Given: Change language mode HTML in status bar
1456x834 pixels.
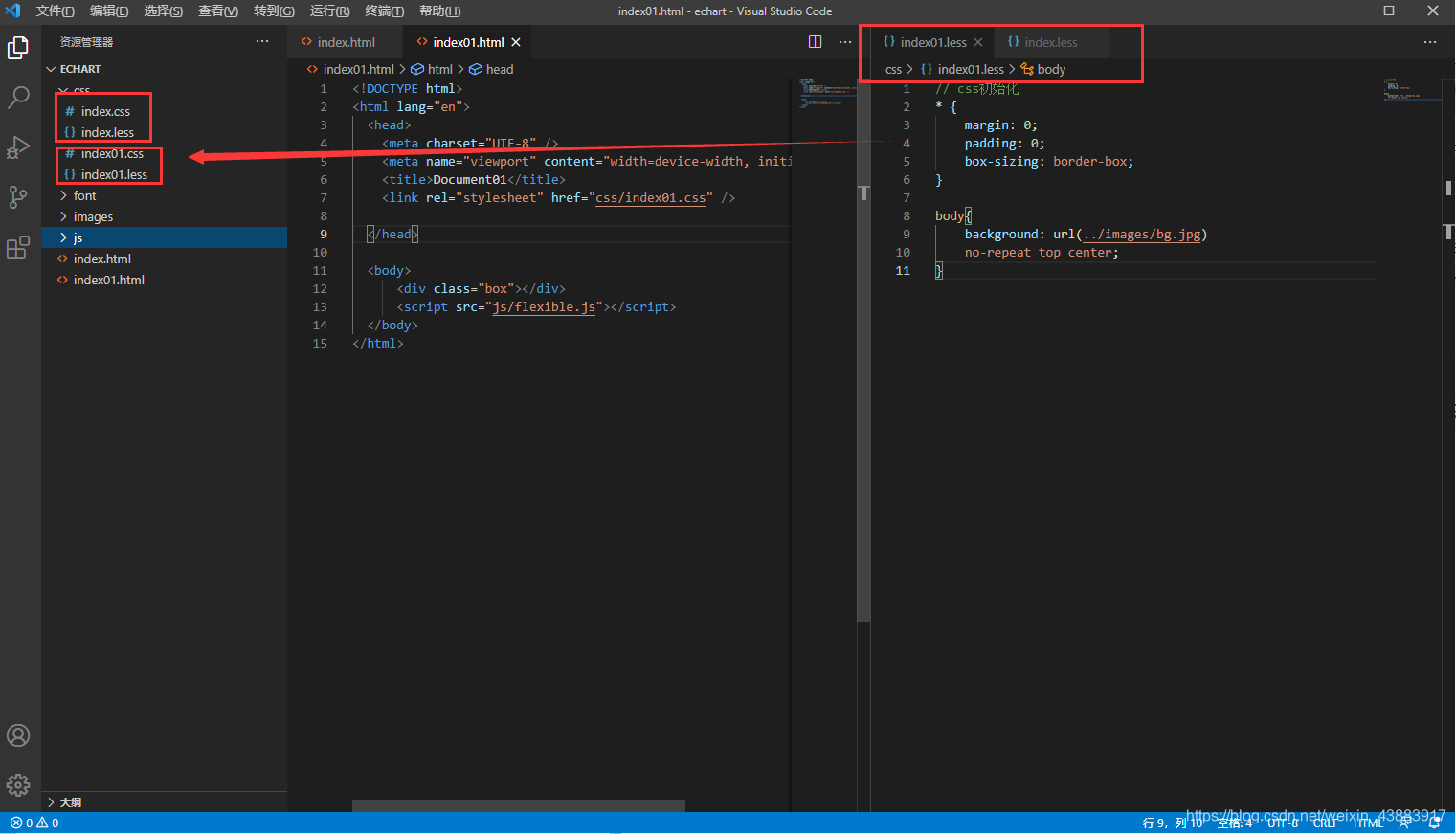Looking at the screenshot, I should point(1369,823).
